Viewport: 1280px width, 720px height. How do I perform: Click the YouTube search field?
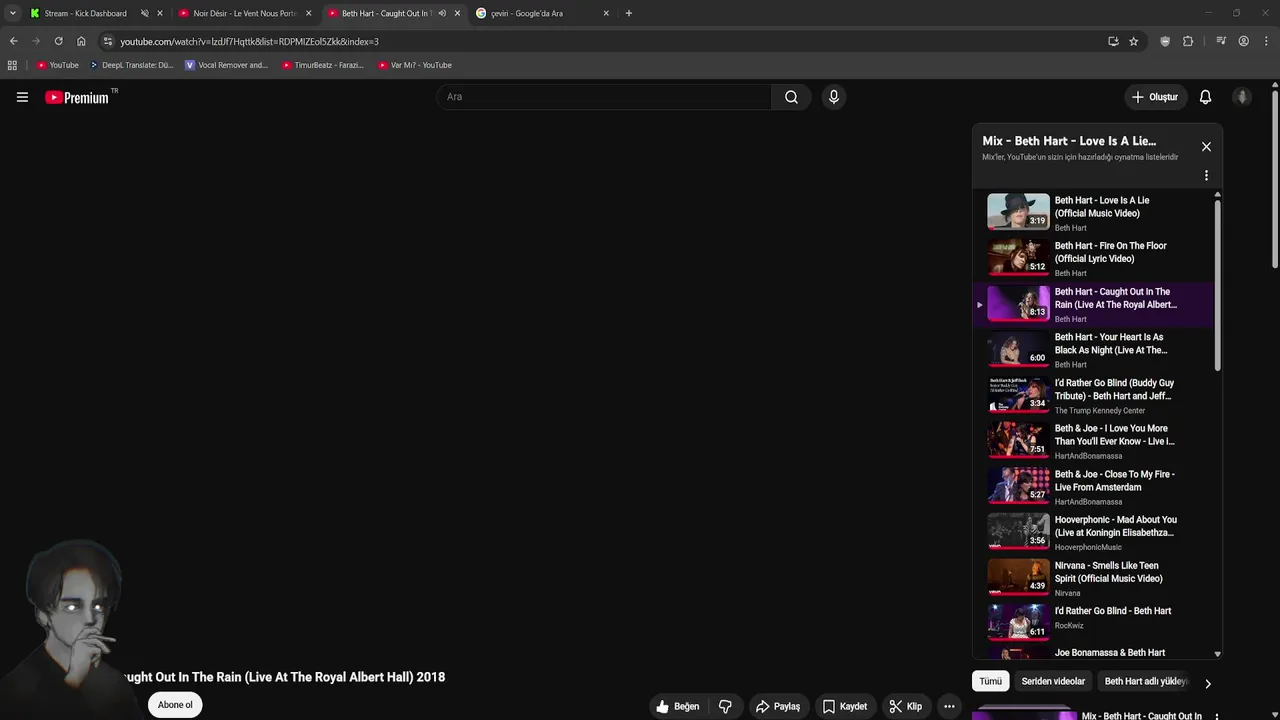(604, 97)
